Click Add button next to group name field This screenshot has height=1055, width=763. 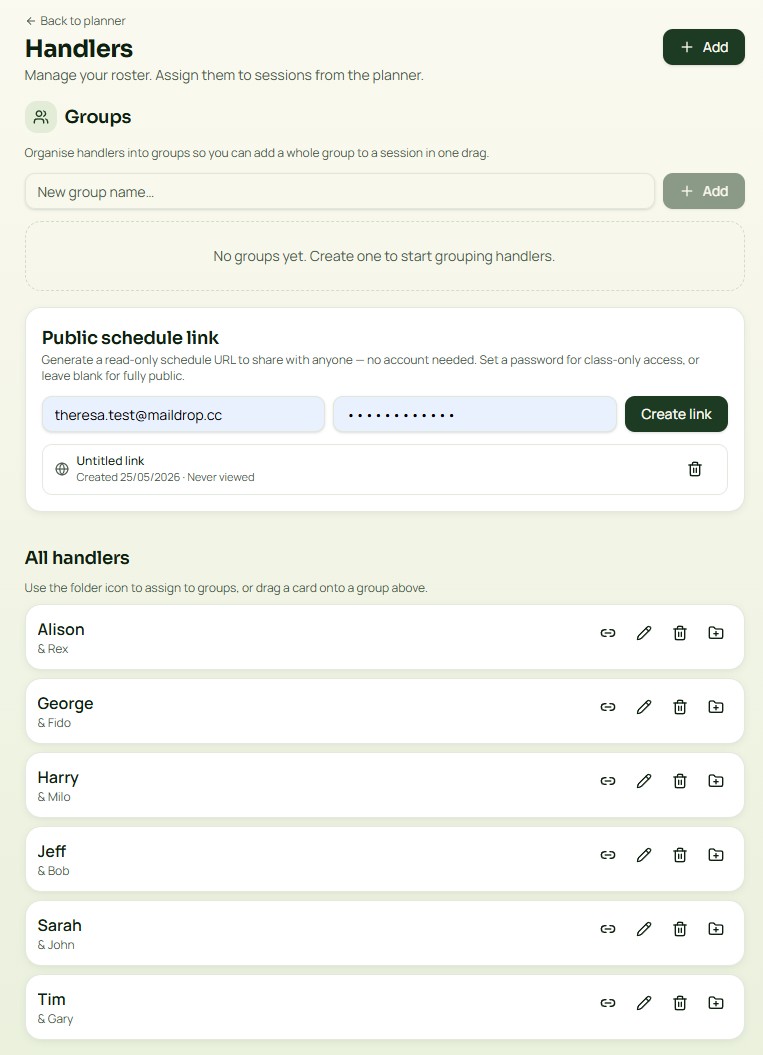[704, 191]
